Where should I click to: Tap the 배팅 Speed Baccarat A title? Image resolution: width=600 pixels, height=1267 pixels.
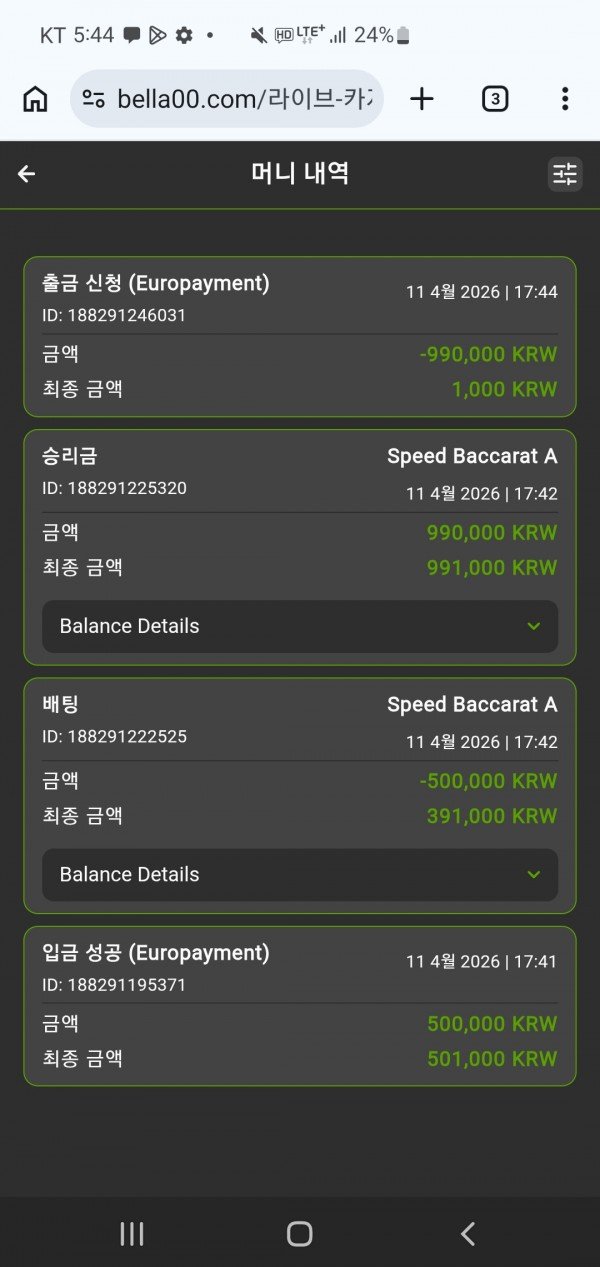[472, 705]
